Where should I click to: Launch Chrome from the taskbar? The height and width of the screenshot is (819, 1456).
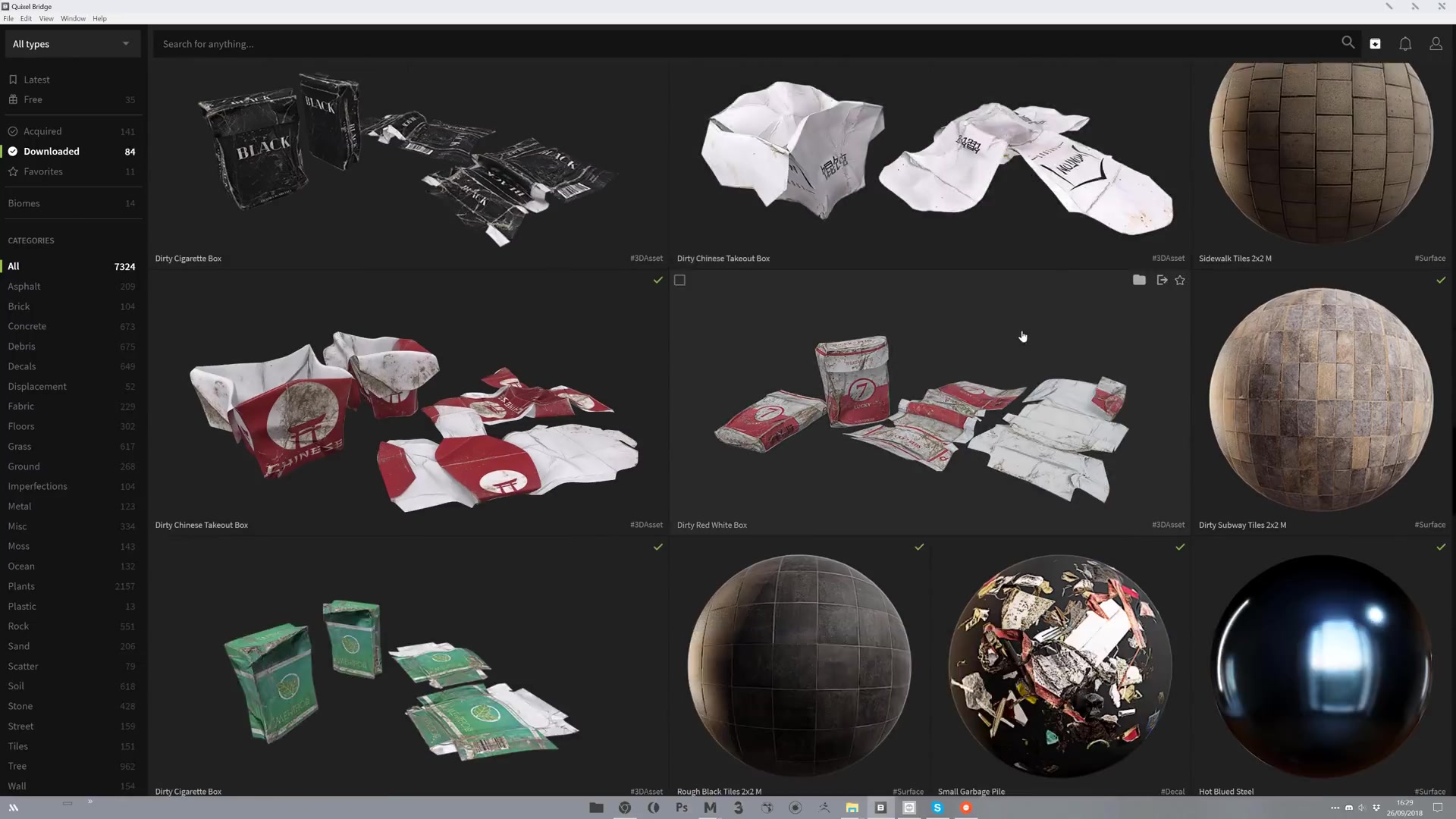pyautogui.click(x=625, y=808)
